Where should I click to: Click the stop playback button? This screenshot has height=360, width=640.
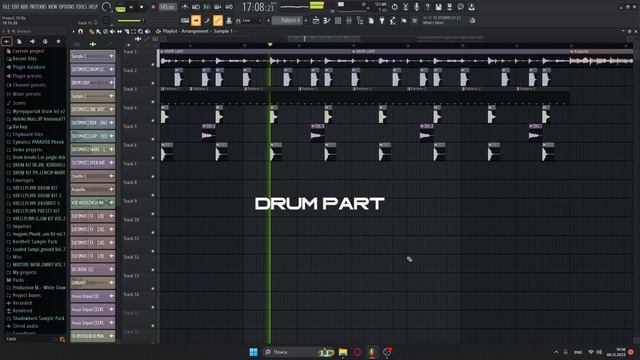coord(142,7)
